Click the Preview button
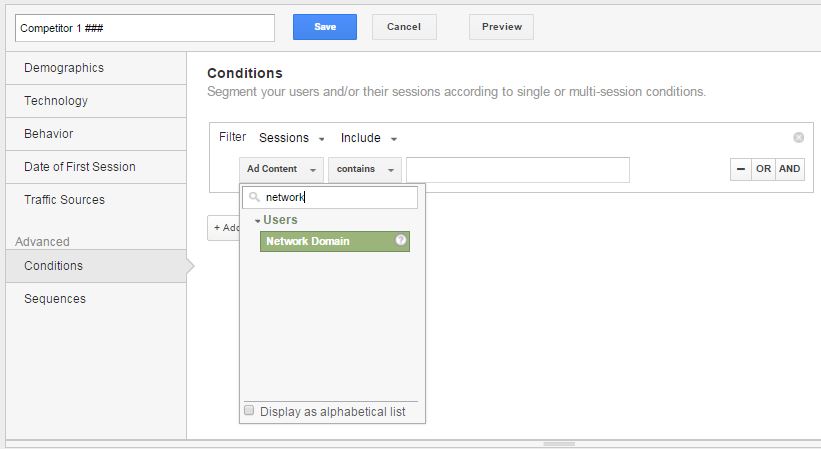 coord(502,27)
